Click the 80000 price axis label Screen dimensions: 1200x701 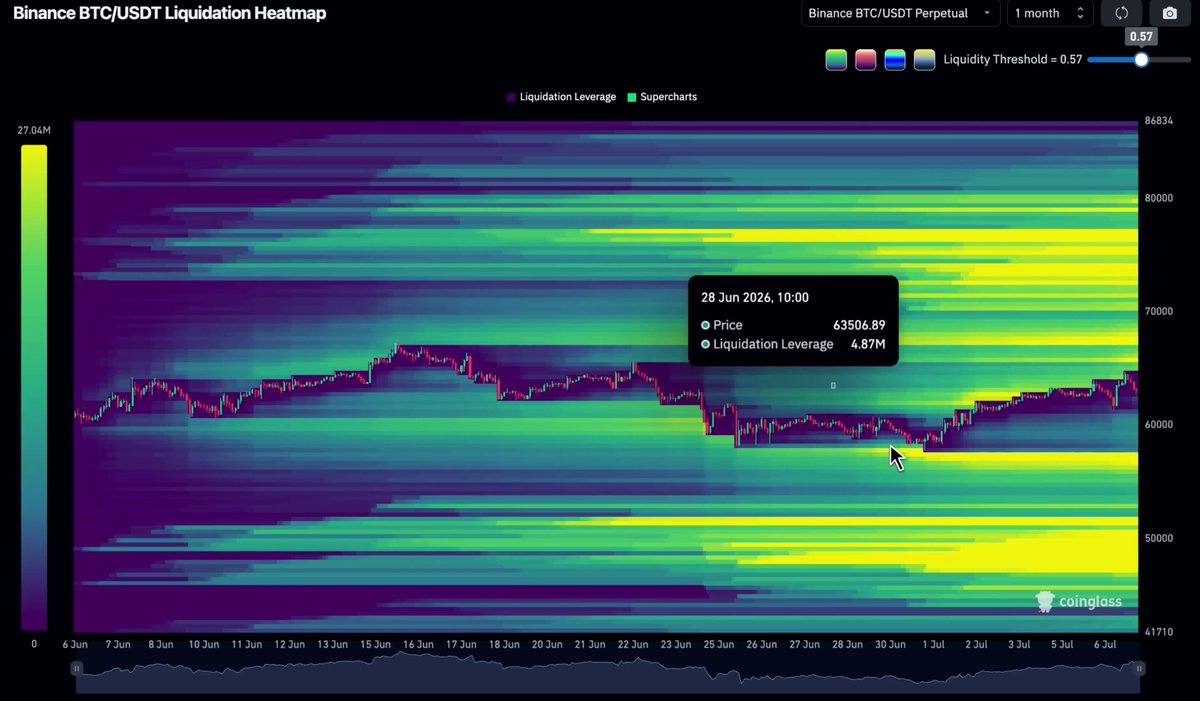pos(1159,198)
